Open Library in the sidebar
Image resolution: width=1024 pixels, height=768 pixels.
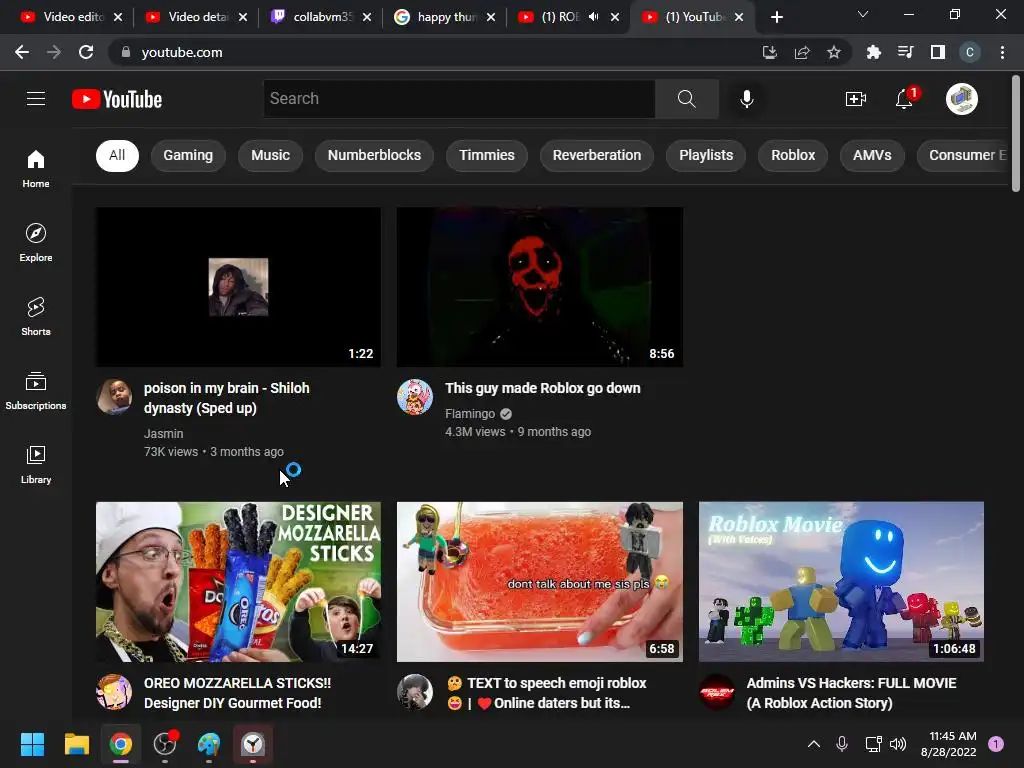click(x=36, y=464)
